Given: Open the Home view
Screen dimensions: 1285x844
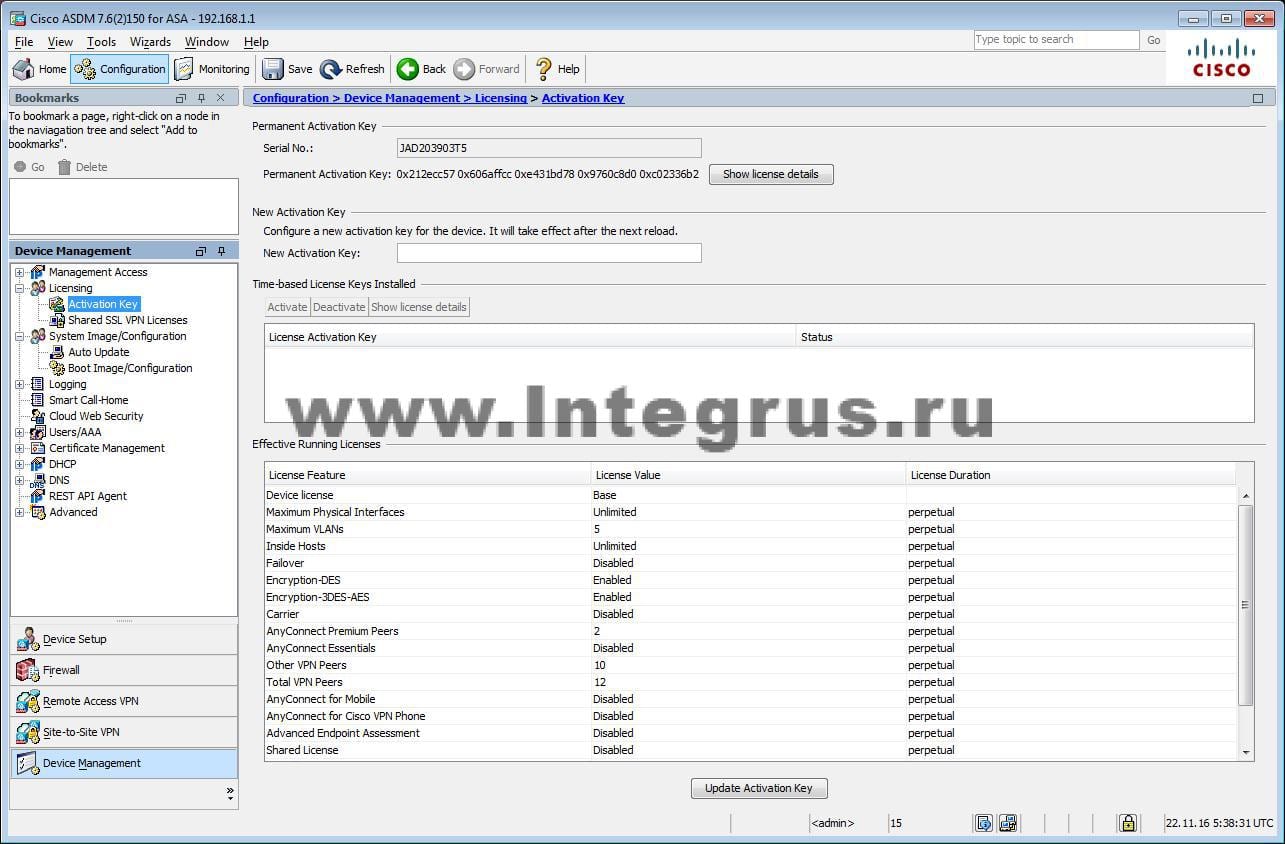Looking at the screenshot, I should [39, 69].
